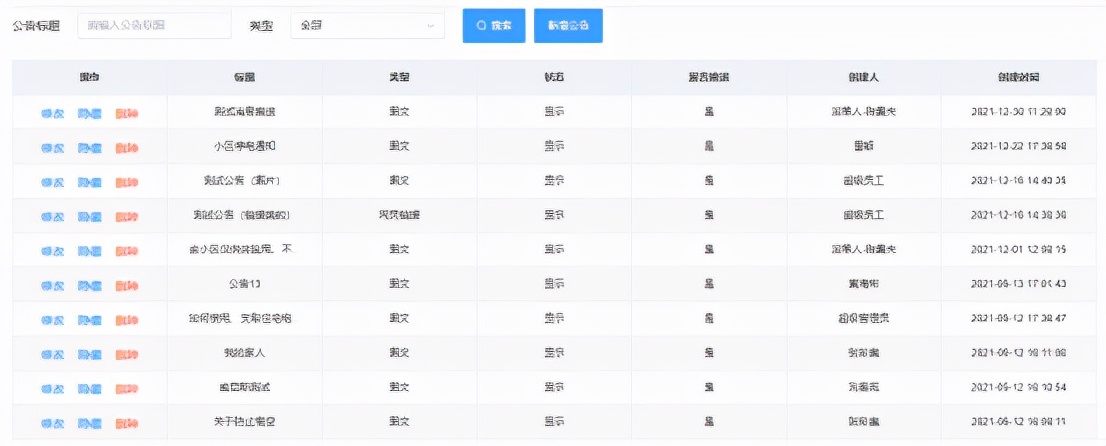Click the 创建时间 column header
This screenshot has height=446, width=1106.
point(1019,78)
